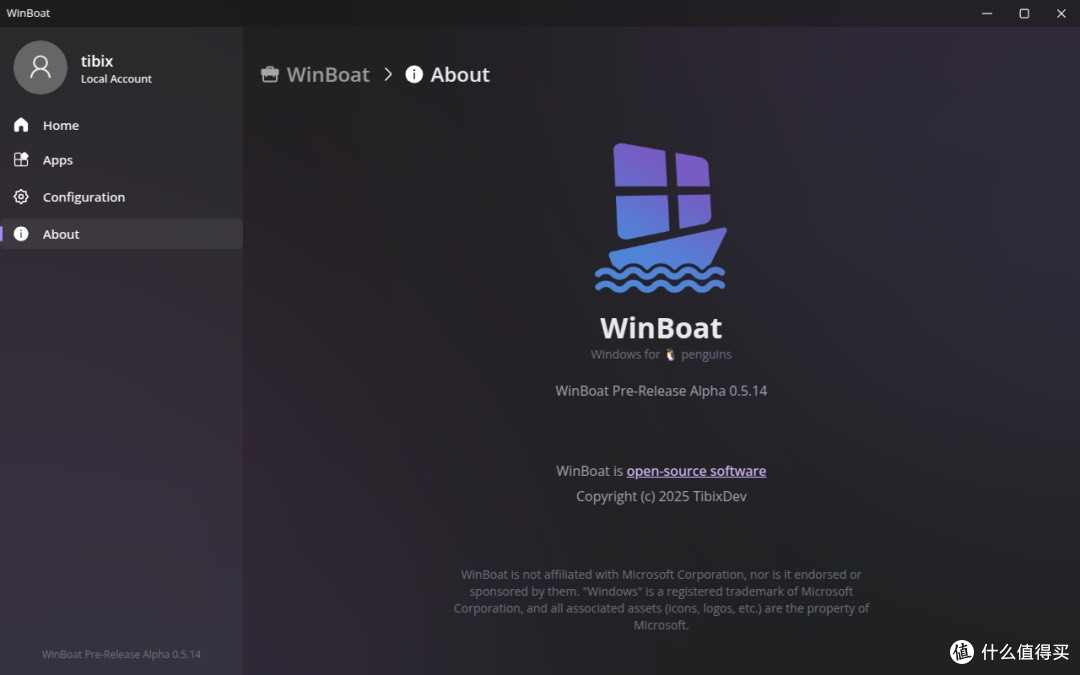The image size is (1080, 675).
Task: Click the Microsoft affiliation disclaimer paragraph
Action: tap(661, 600)
